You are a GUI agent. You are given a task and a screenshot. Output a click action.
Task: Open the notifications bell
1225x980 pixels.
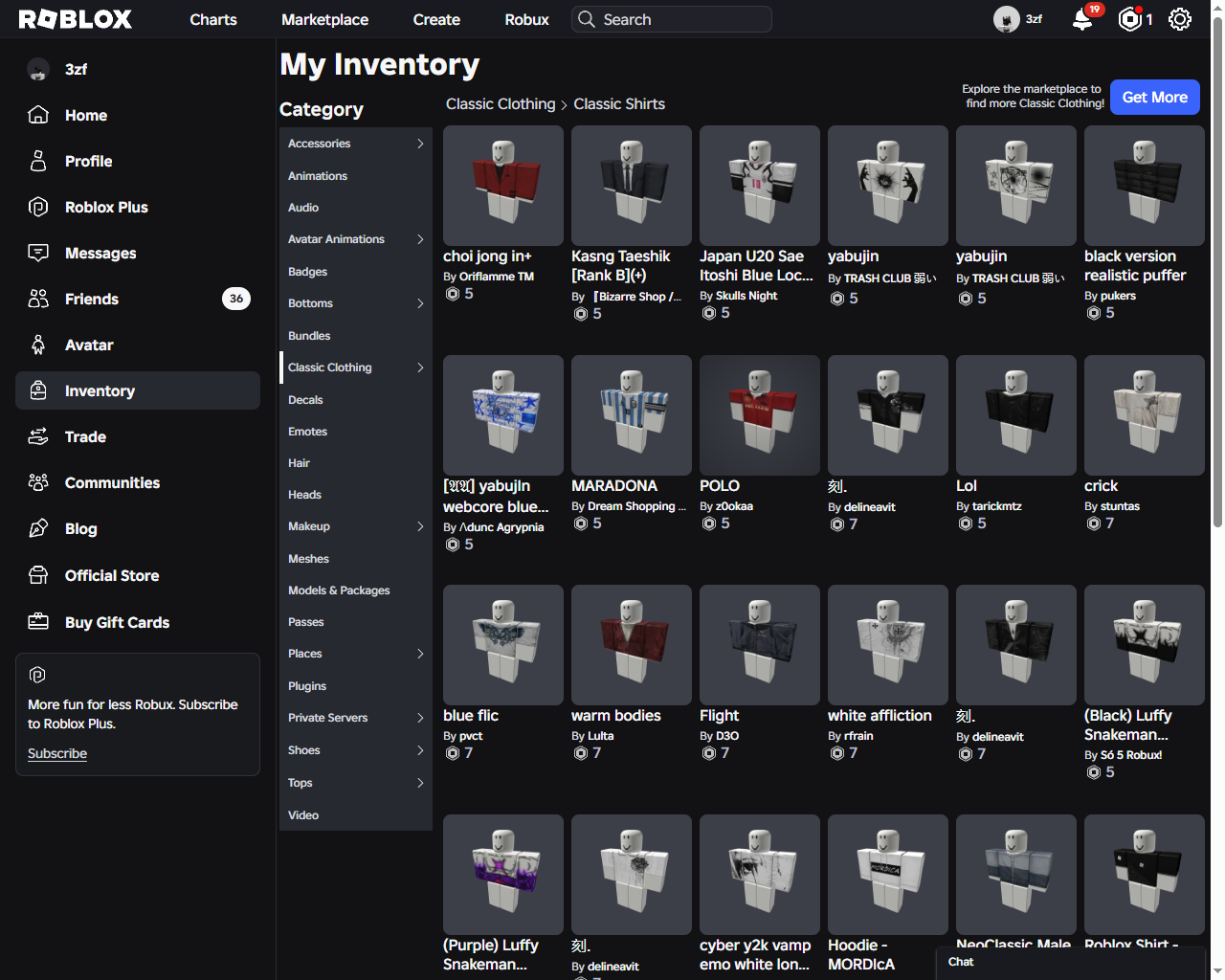click(1082, 19)
